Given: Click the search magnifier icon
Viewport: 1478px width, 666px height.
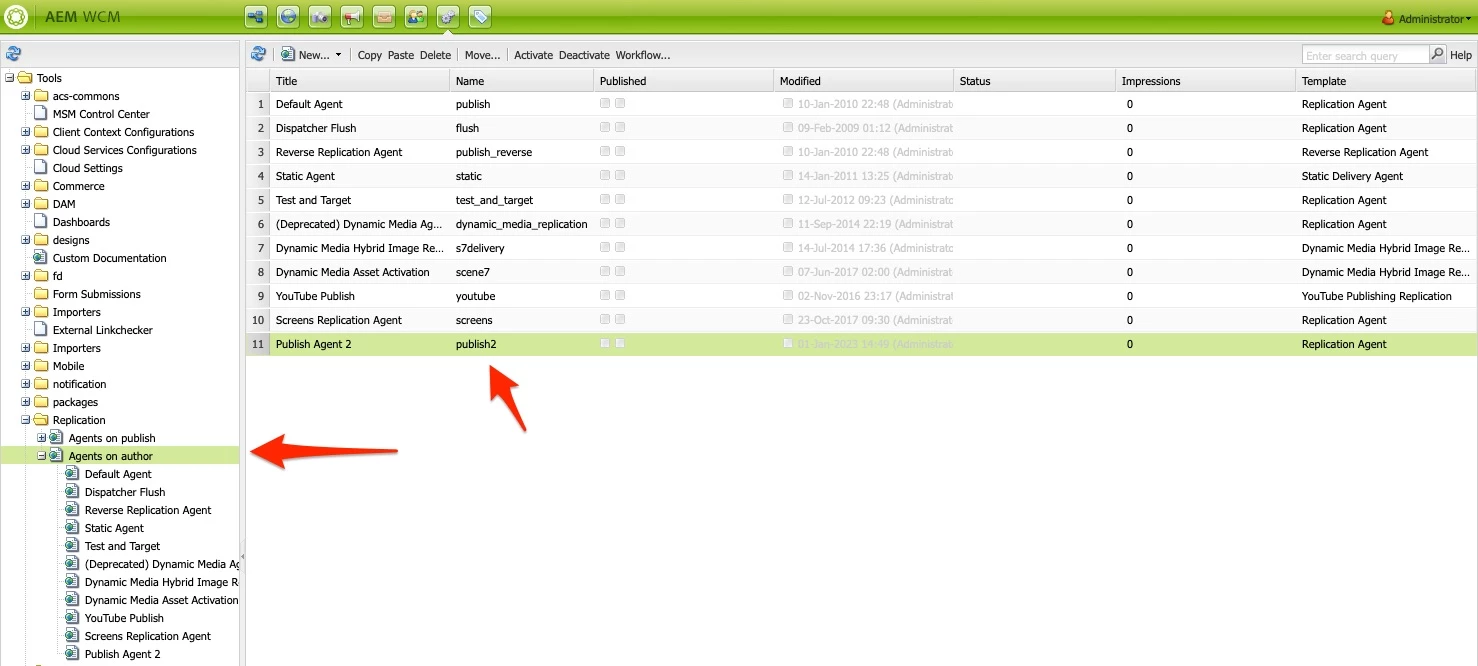Looking at the screenshot, I should (x=1437, y=54).
